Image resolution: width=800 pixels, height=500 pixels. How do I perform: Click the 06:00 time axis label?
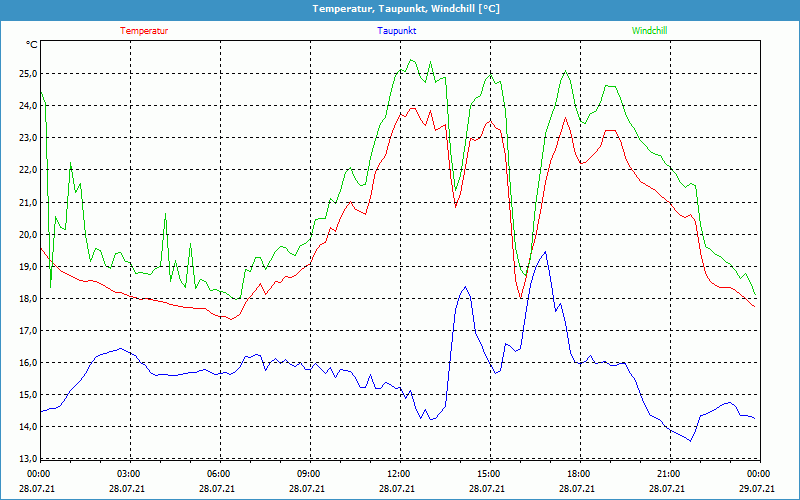[219, 474]
